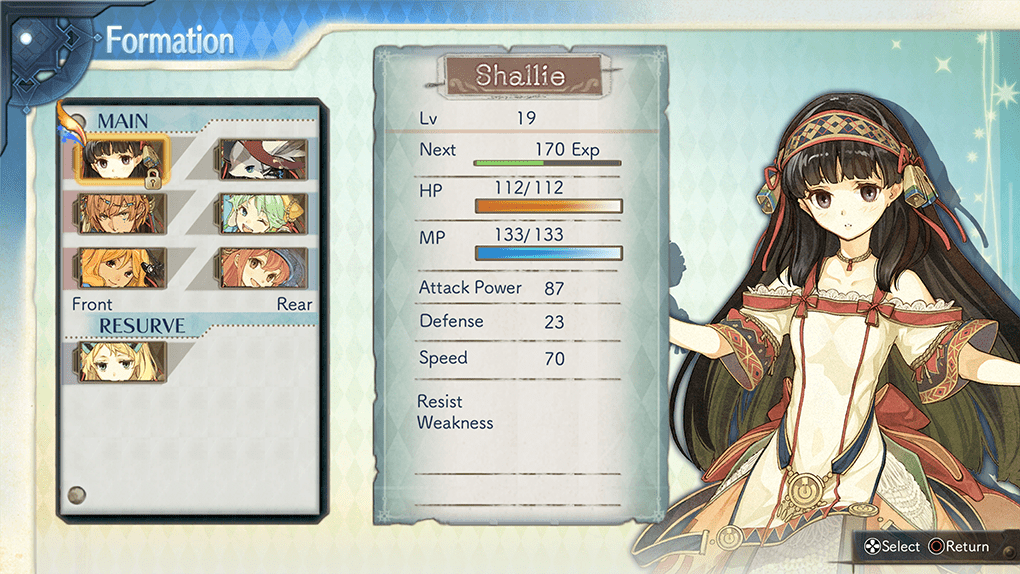Click the flame cursor icon by MAIN
This screenshot has height=574, width=1020.
coord(70,122)
